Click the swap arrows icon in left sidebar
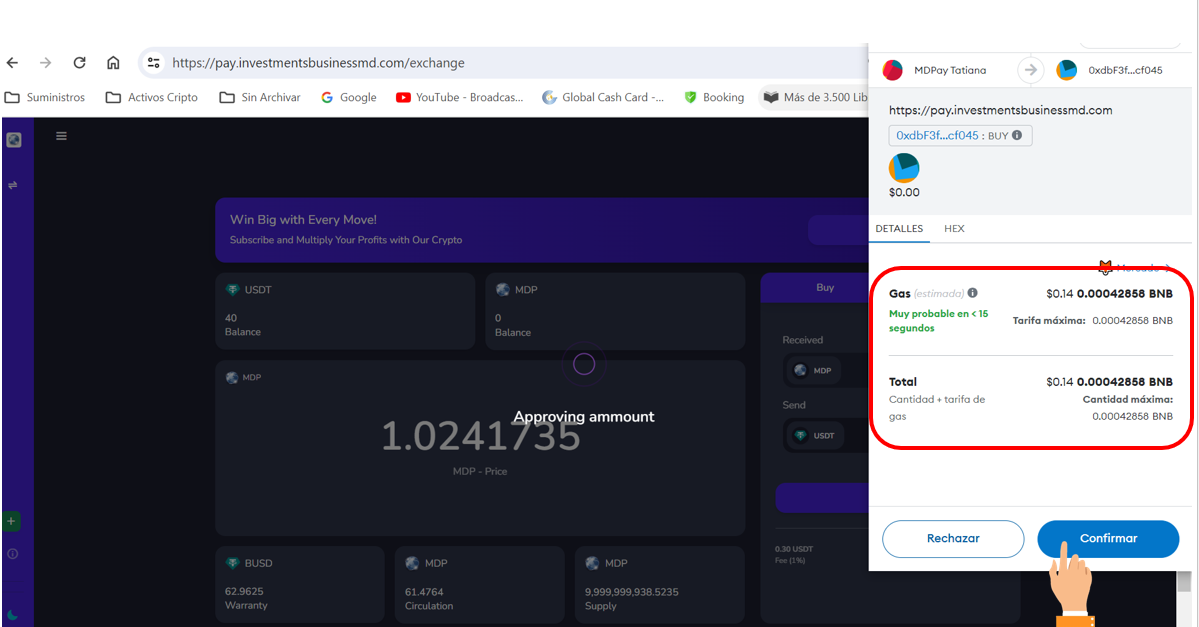This screenshot has height=627, width=1199. click(13, 185)
